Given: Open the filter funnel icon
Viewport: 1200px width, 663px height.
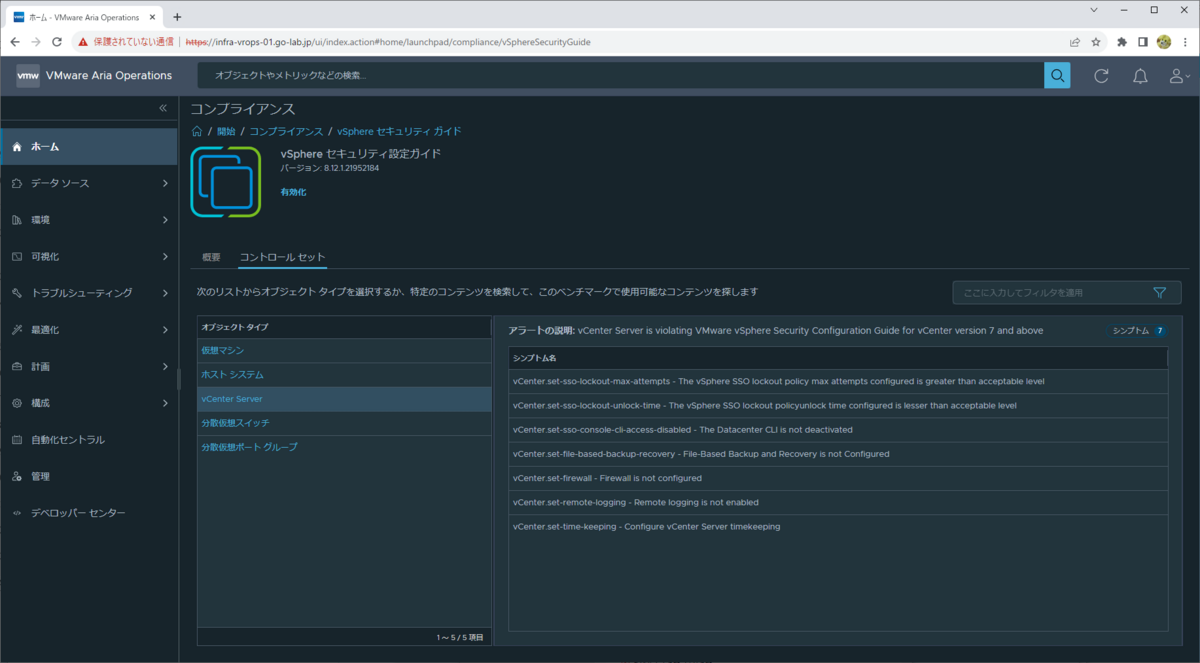Looking at the screenshot, I should point(1159,292).
